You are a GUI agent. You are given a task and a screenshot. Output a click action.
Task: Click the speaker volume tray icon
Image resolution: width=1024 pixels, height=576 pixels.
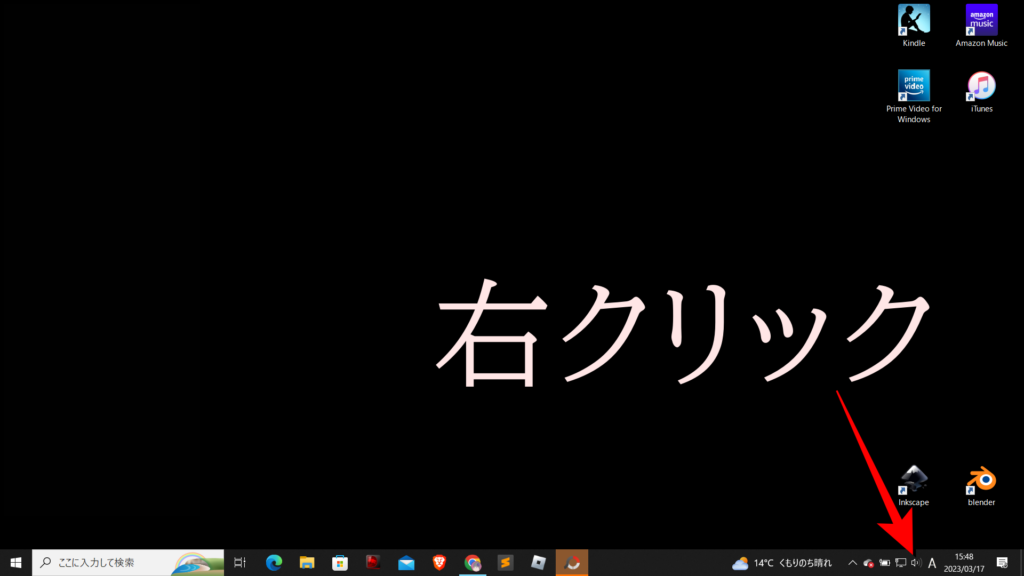point(916,563)
